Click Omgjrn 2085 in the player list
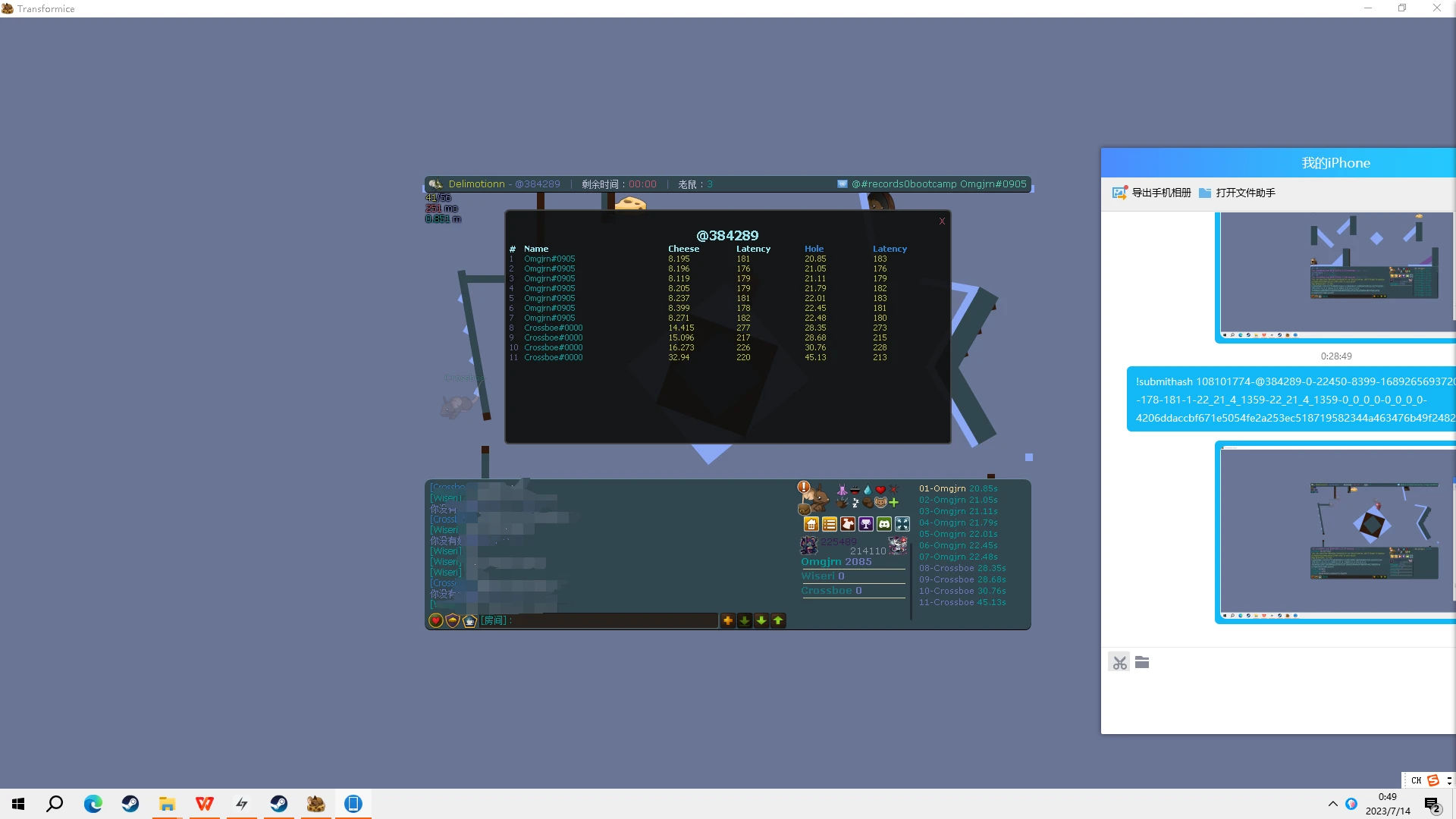This screenshot has width=1456, height=819. (x=836, y=562)
